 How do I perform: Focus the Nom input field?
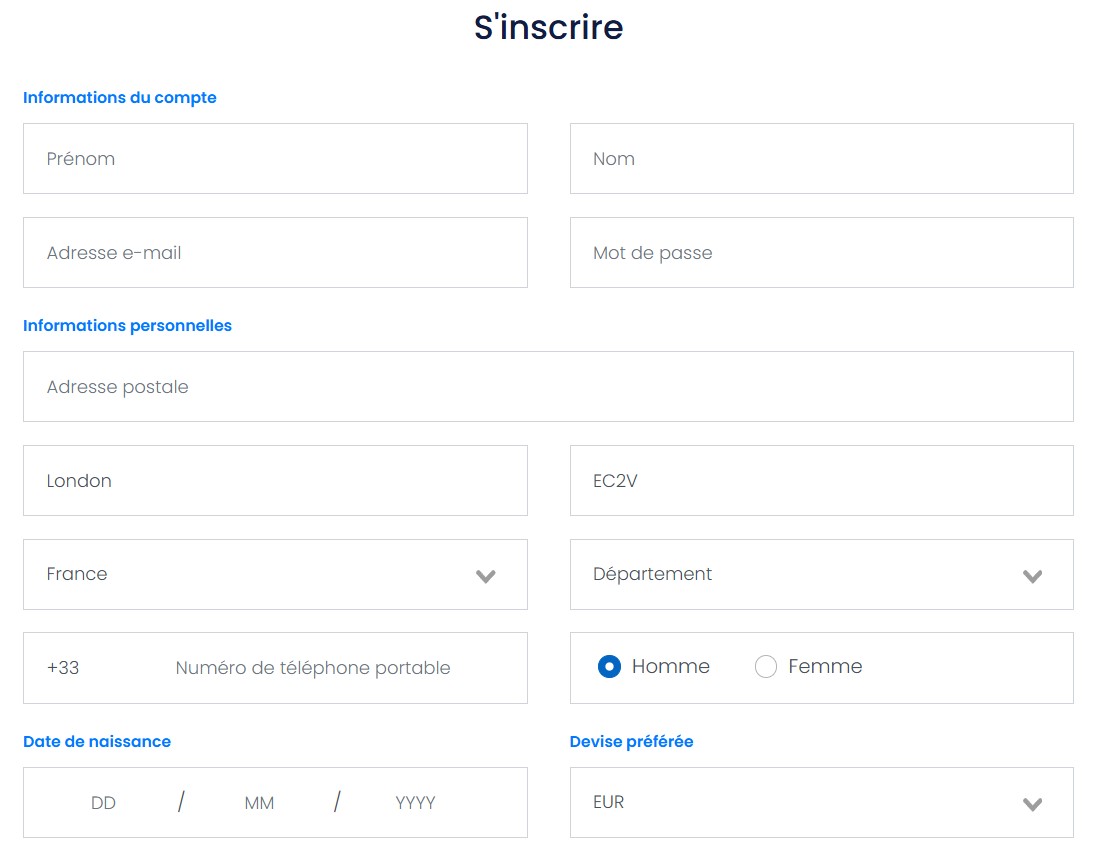coord(821,159)
